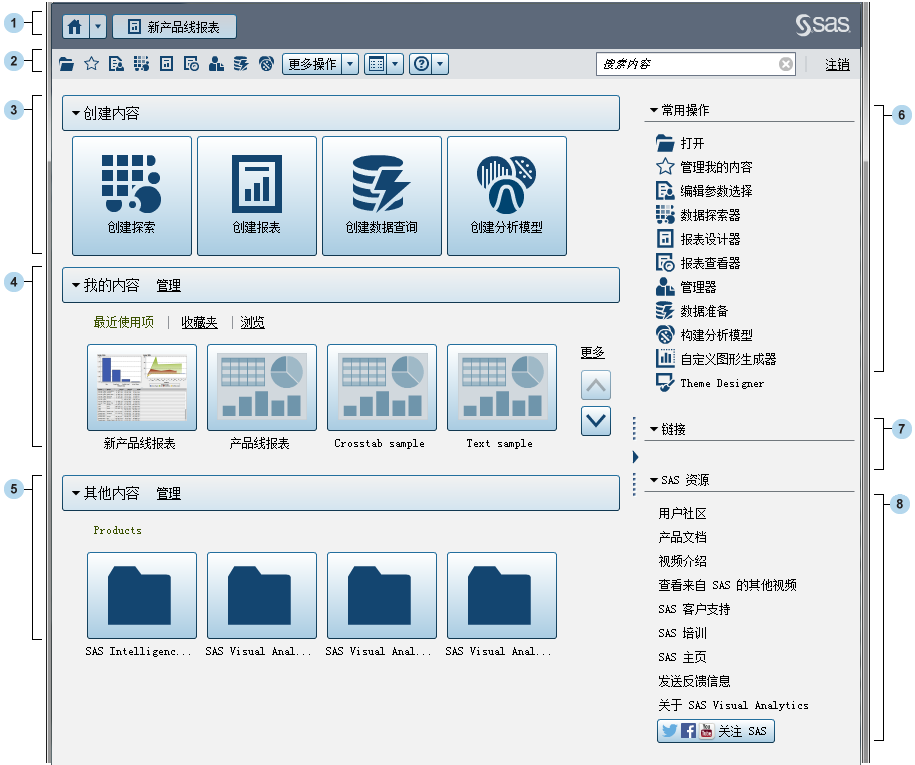Click the Twitter icon next to 关注 SAS
Image resolution: width=915 pixels, height=765 pixels.
coord(668,731)
